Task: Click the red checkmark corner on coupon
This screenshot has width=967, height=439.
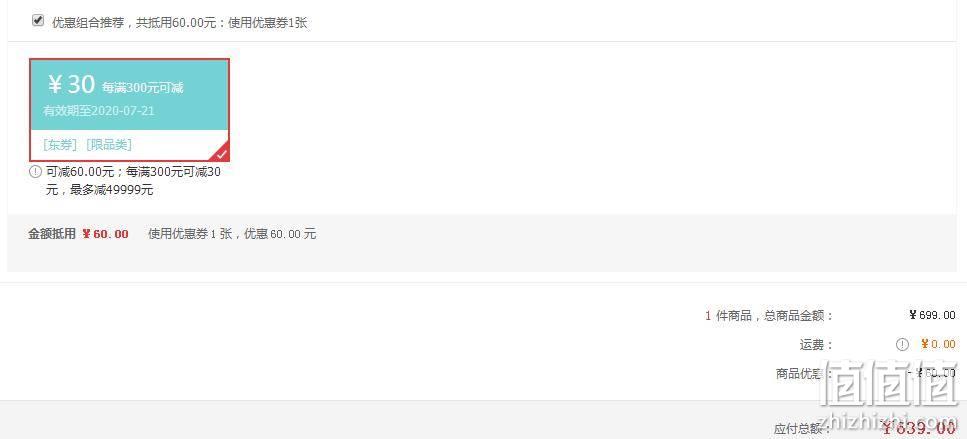Action: tap(221, 154)
